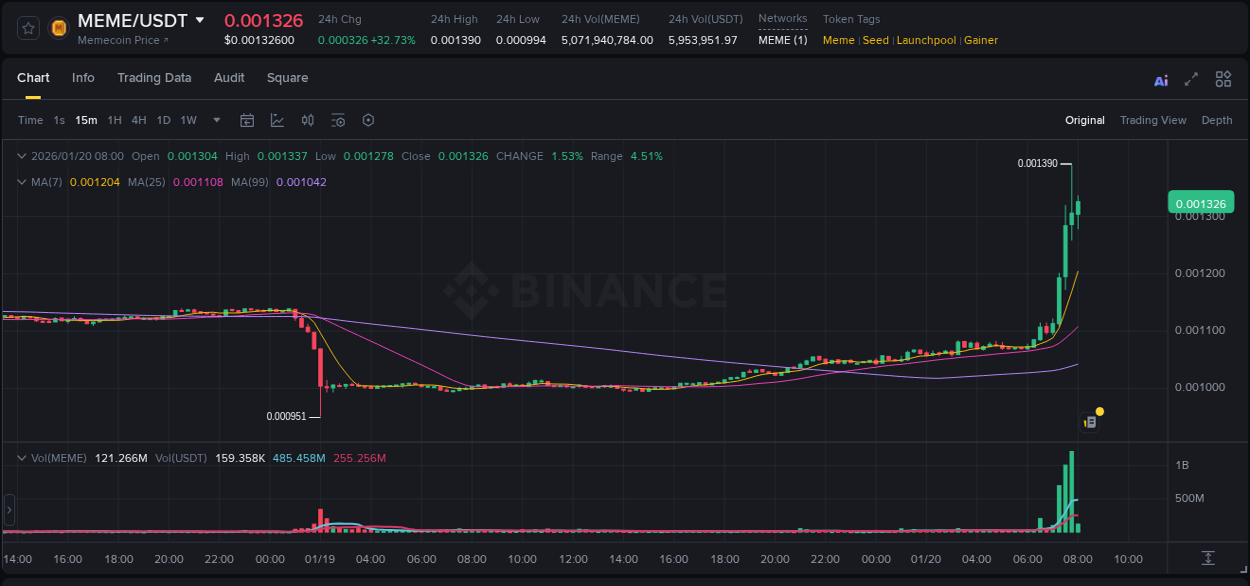This screenshot has width=1250, height=586.
Task: Collapse the MA indicators row chevron
Action: (22, 182)
